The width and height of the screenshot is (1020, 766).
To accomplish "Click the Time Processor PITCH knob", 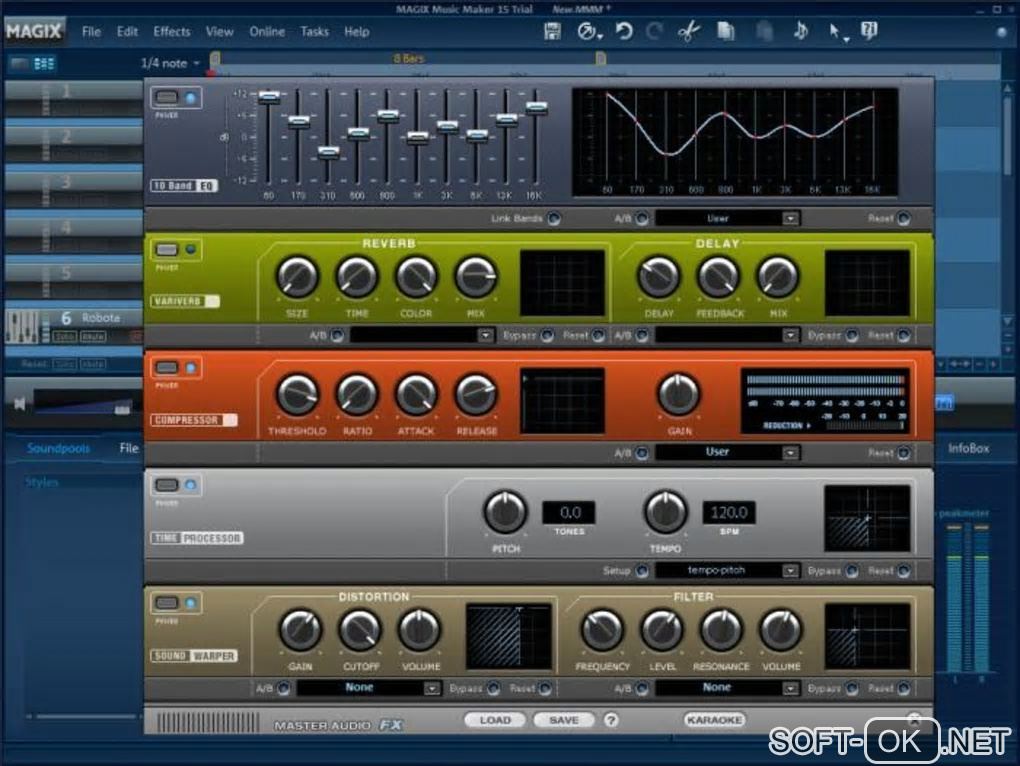I will pos(505,511).
